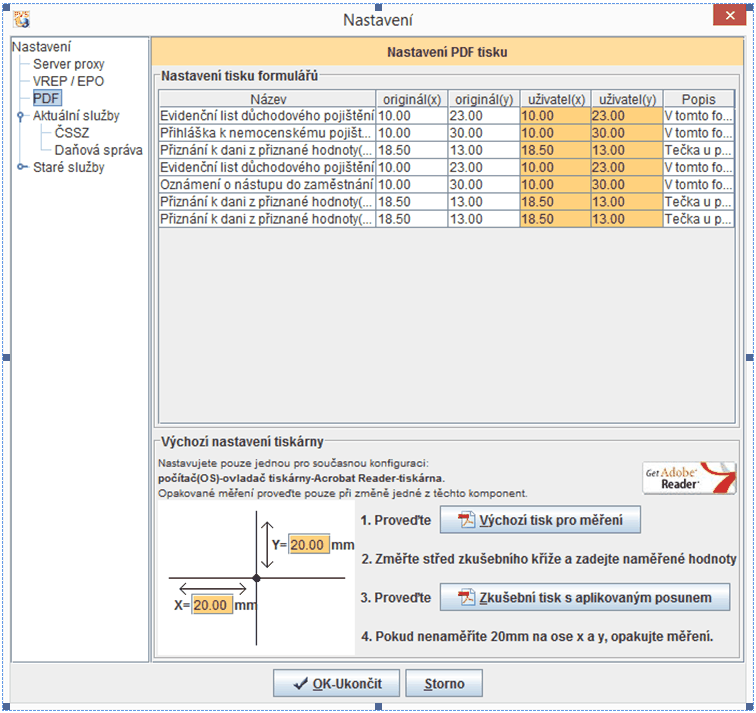The height and width of the screenshot is (713, 756).
Task: Click uživatel(y) cell for Oznámení o nástupu
Action: click(x=625, y=184)
